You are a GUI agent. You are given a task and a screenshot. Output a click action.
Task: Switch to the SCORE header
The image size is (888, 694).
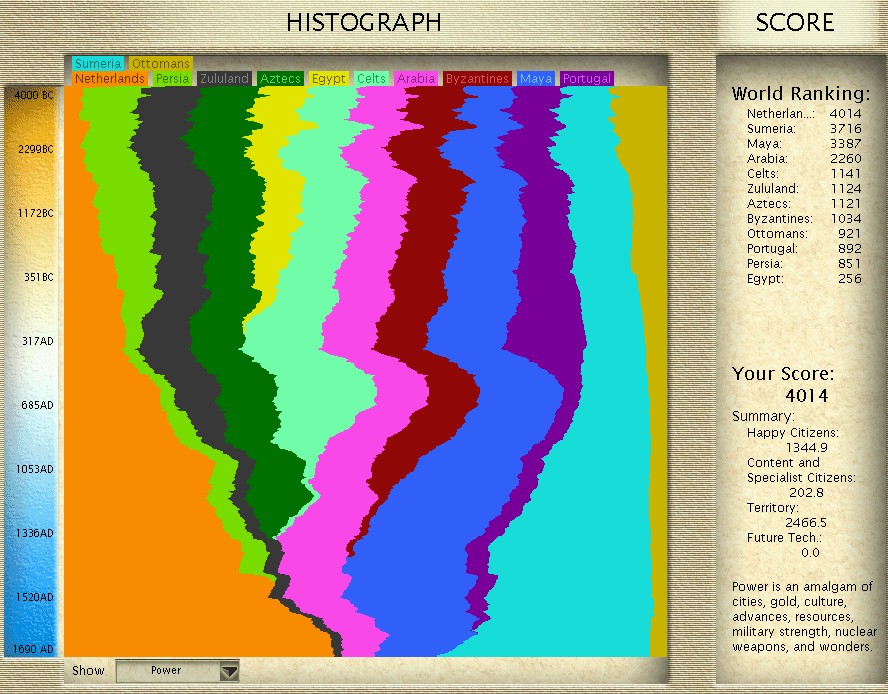tap(794, 22)
